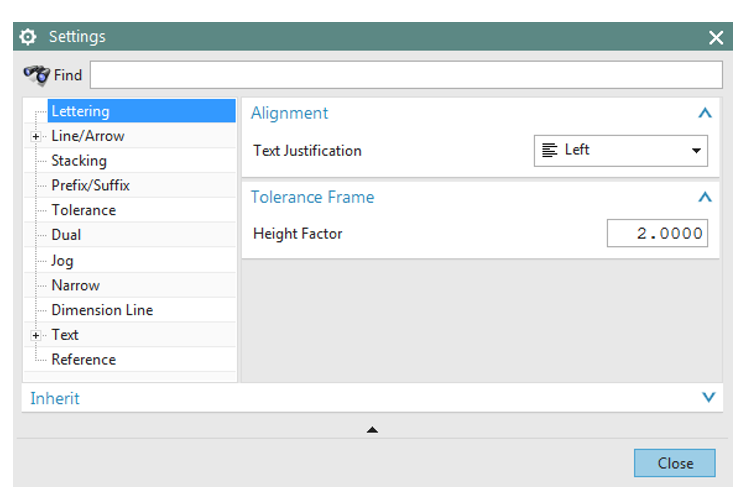This screenshot has width=744, height=496.
Task: Expand the Text tree node
Action: [x=36, y=336]
